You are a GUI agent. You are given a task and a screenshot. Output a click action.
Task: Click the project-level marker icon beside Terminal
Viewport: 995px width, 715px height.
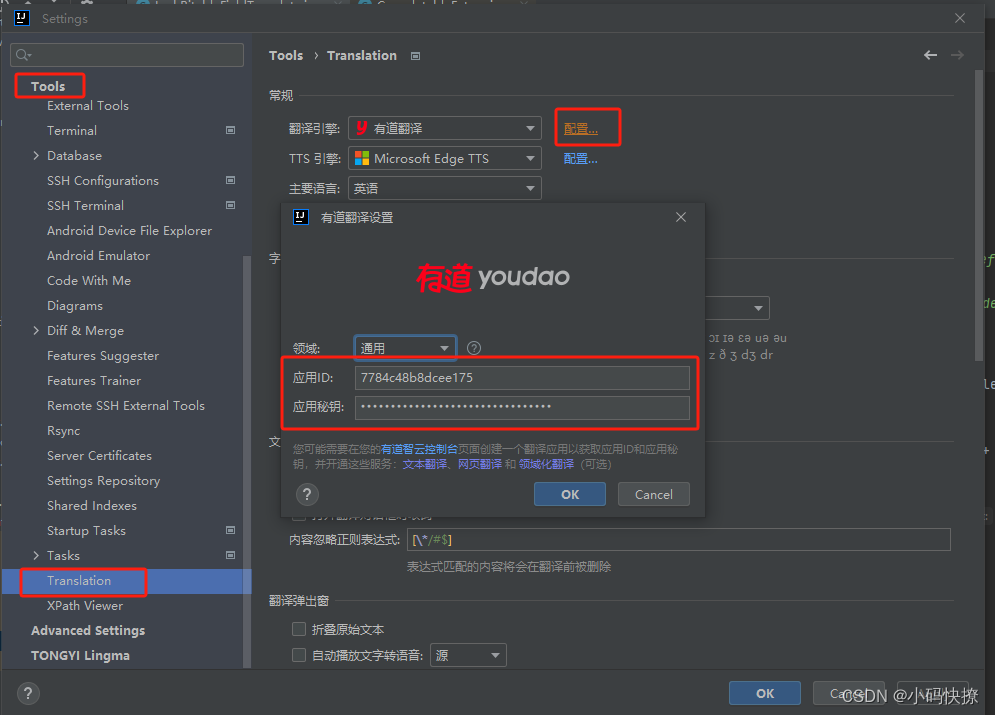[230, 130]
